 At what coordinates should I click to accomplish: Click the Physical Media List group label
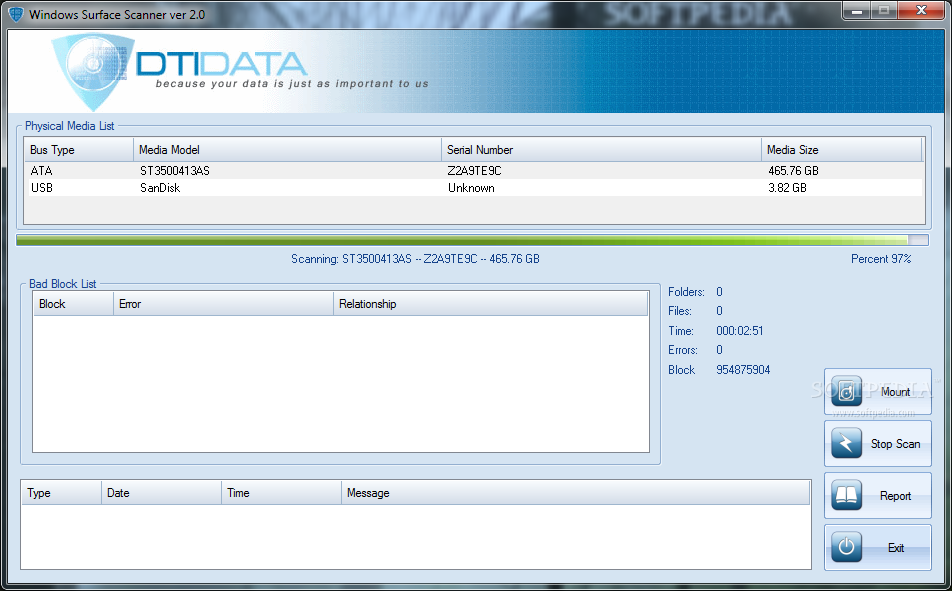point(70,126)
